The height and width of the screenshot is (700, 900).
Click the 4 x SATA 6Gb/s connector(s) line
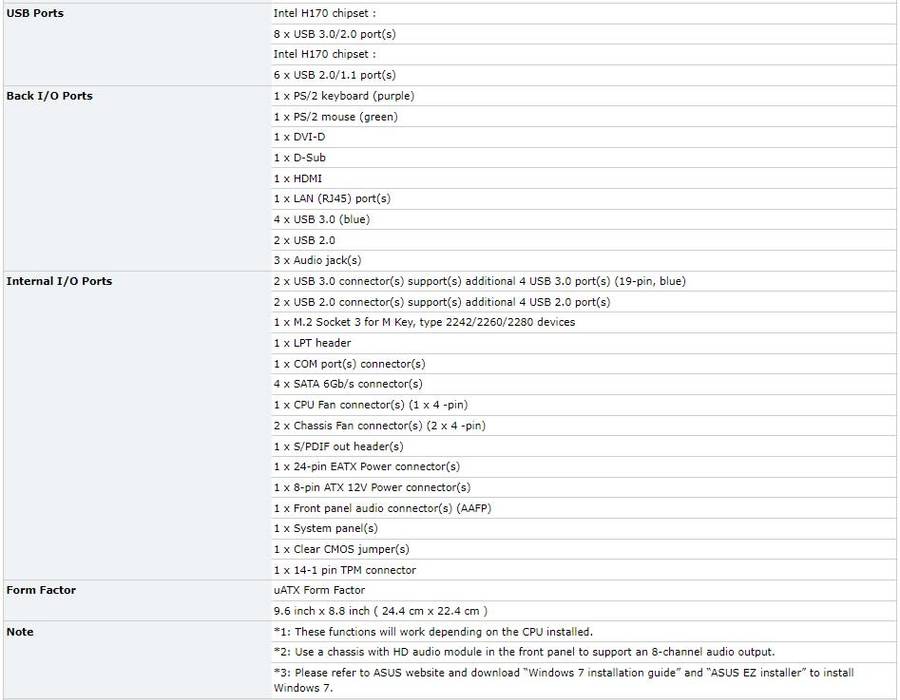(x=348, y=384)
